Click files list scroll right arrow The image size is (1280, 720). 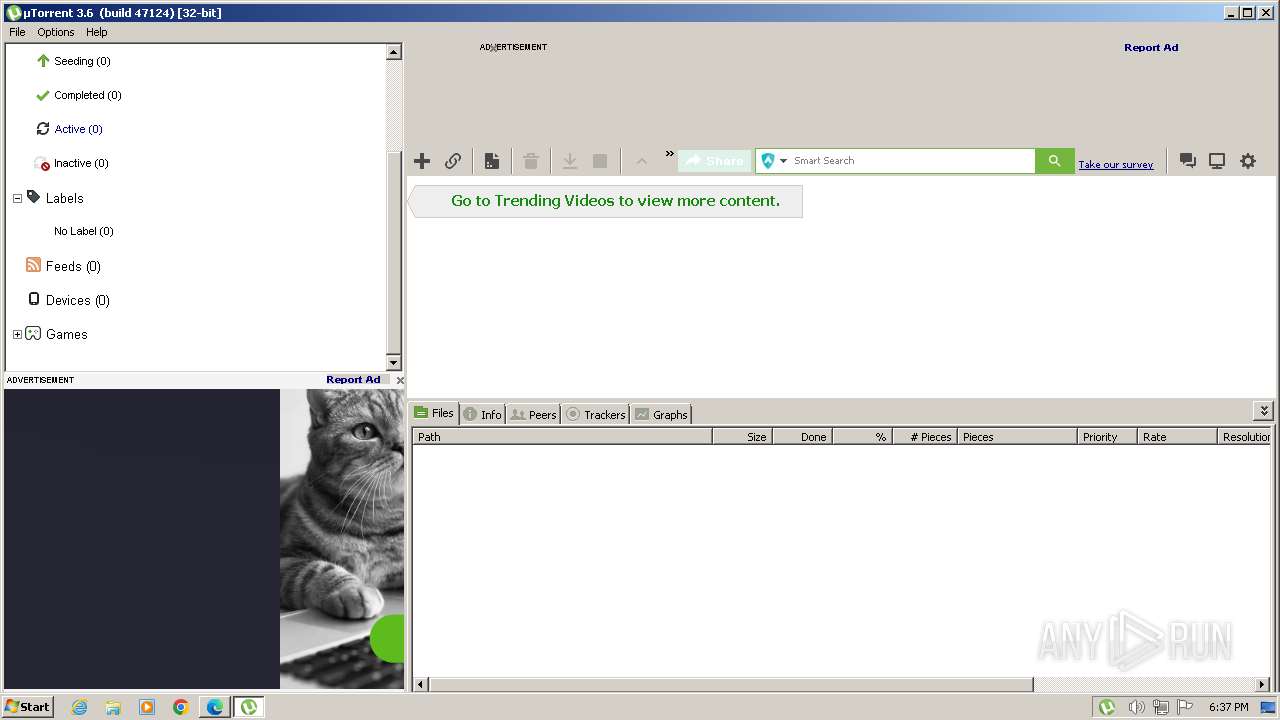(x=1264, y=685)
